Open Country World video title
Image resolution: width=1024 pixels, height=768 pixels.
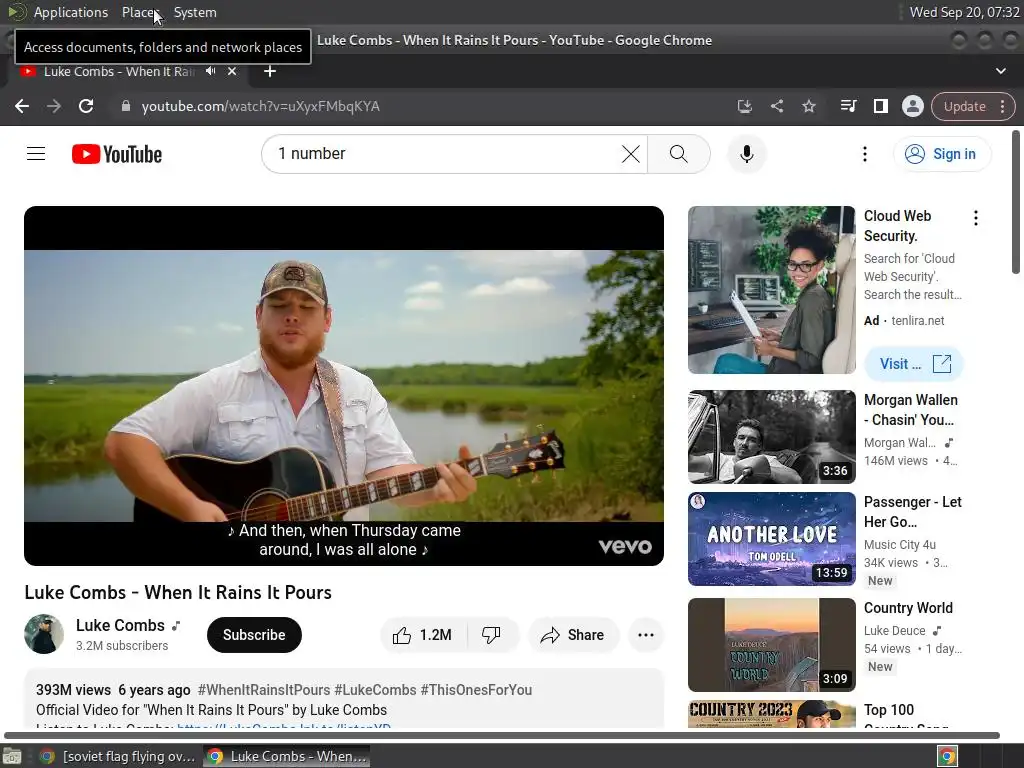point(908,608)
